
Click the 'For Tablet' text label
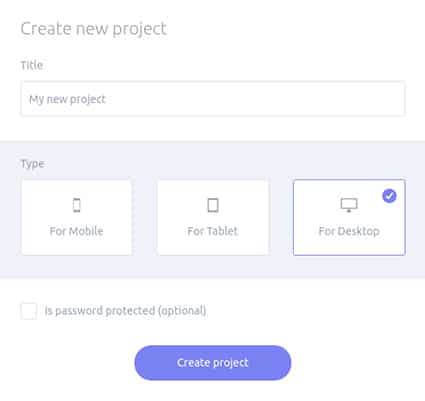pos(213,231)
